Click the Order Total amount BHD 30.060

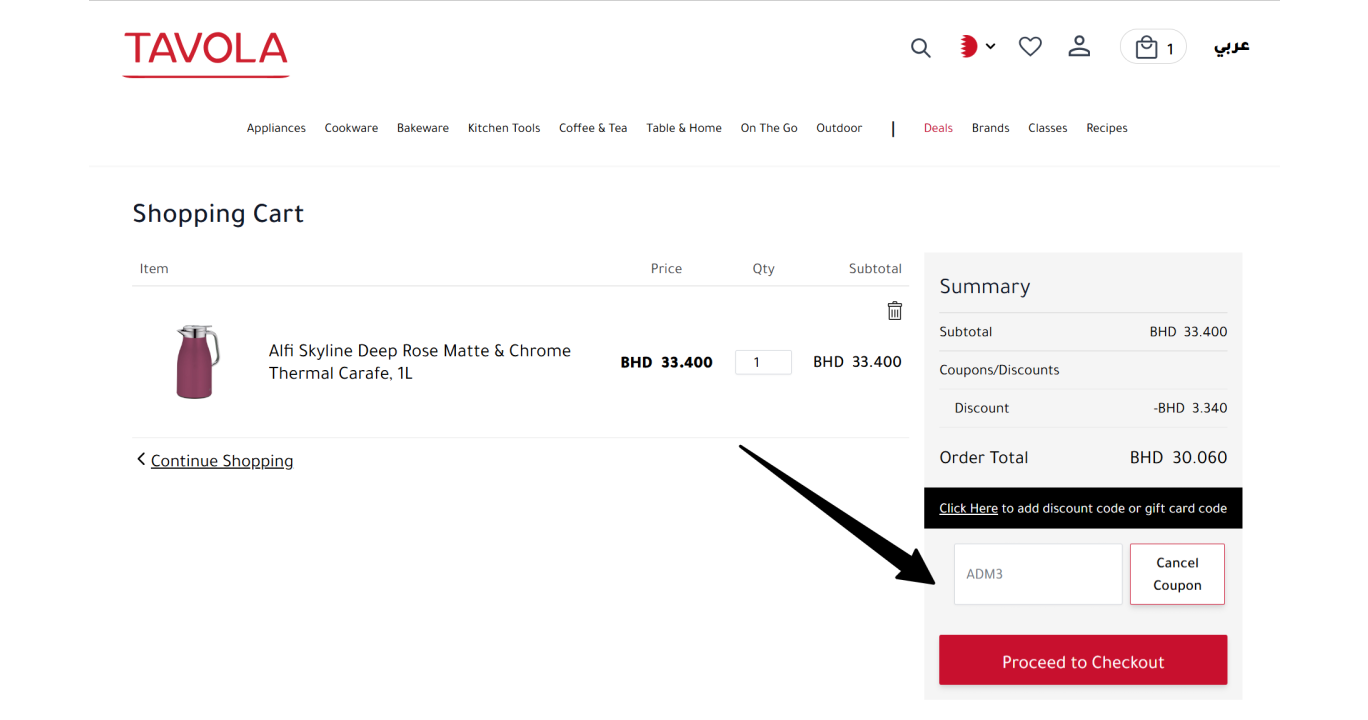pos(1178,457)
